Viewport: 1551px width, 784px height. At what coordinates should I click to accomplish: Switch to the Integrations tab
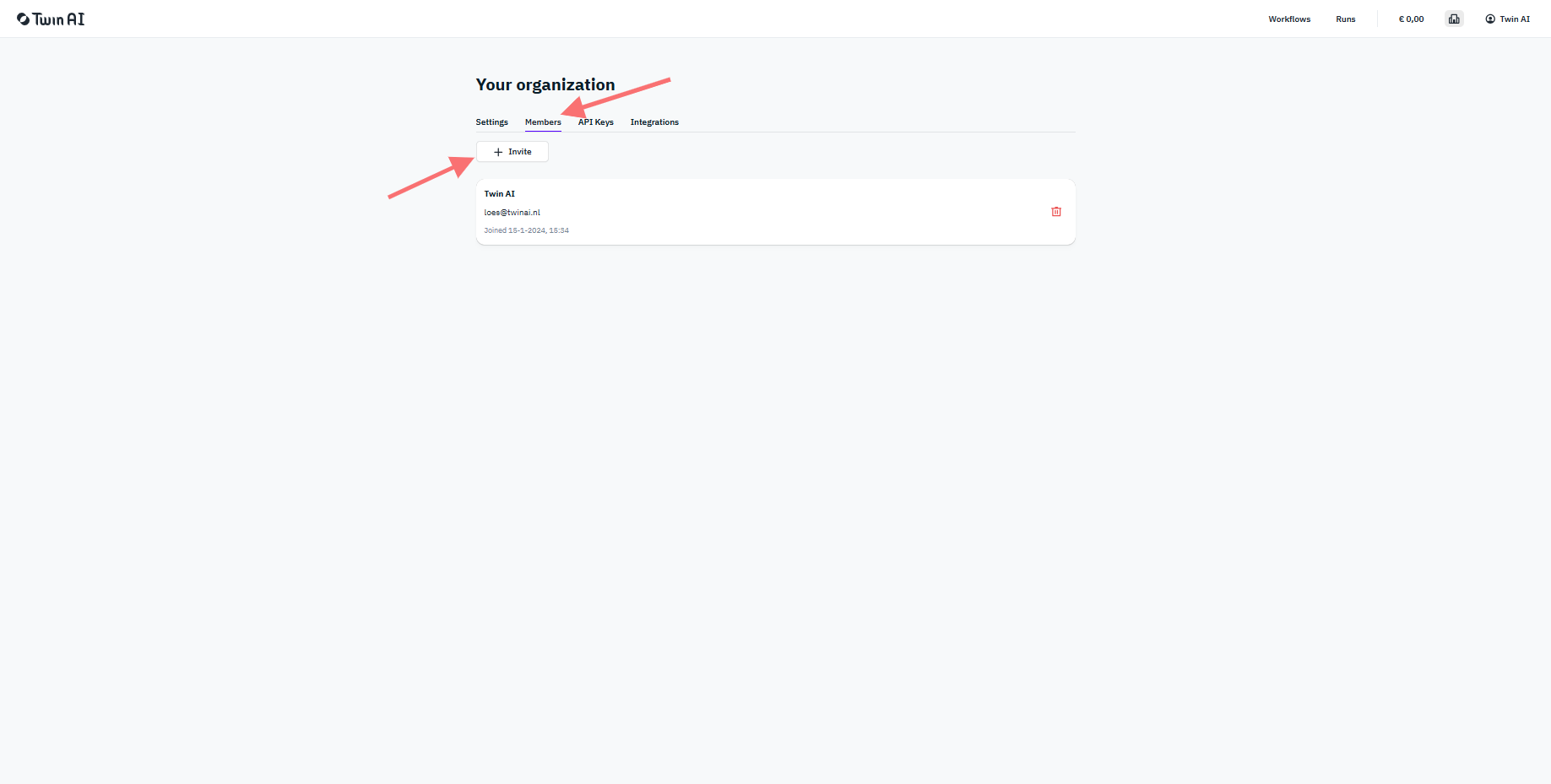click(x=654, y=122)
